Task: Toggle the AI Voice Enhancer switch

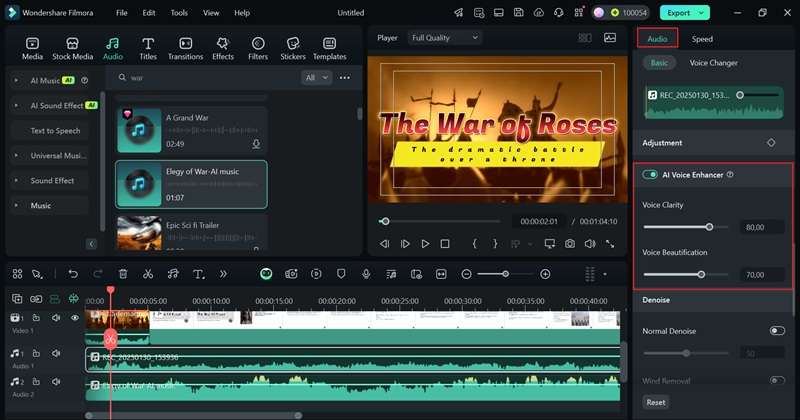Action: tap(650, 175)
